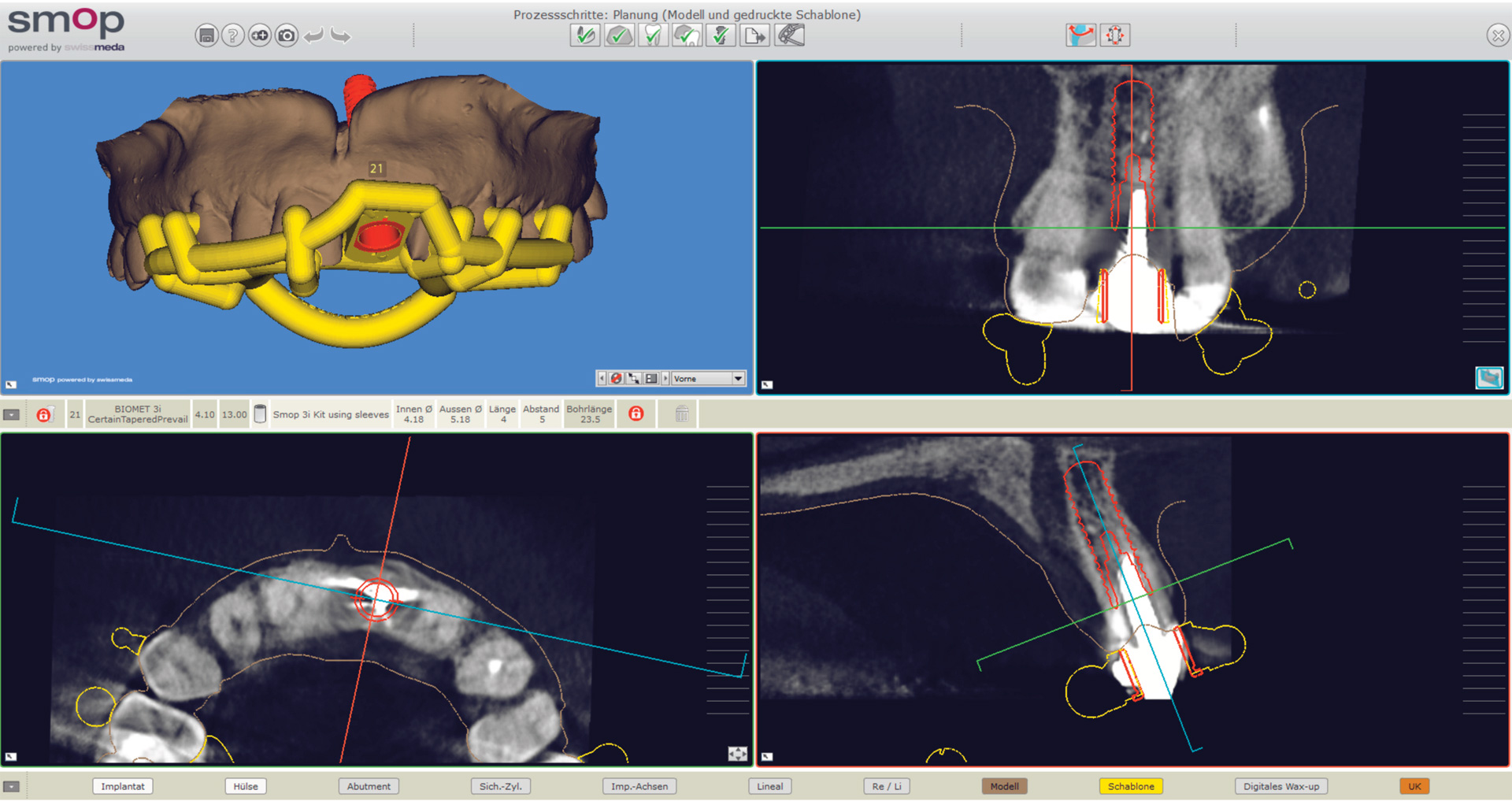Toggle the red sleeve lock after Bohrlänge
This screenshot has width=1512, height=801.
(636, 413)
